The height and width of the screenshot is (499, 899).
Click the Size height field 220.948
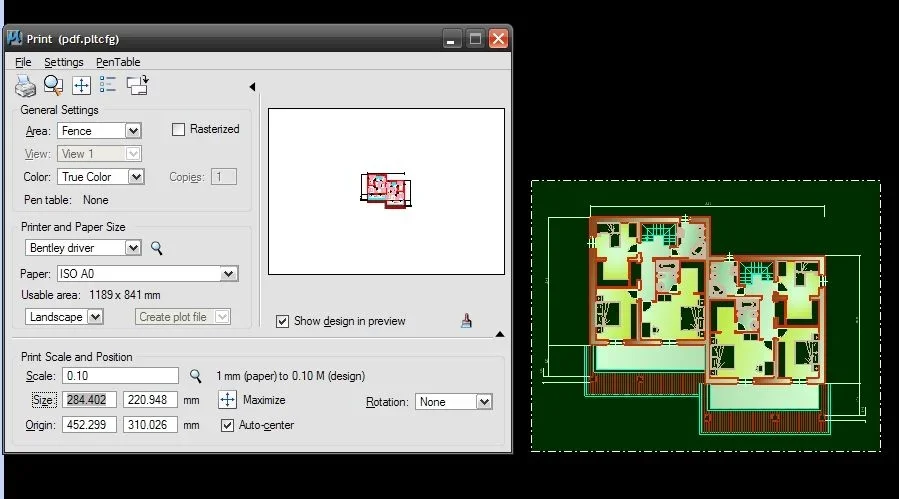(x=150, y=400)
